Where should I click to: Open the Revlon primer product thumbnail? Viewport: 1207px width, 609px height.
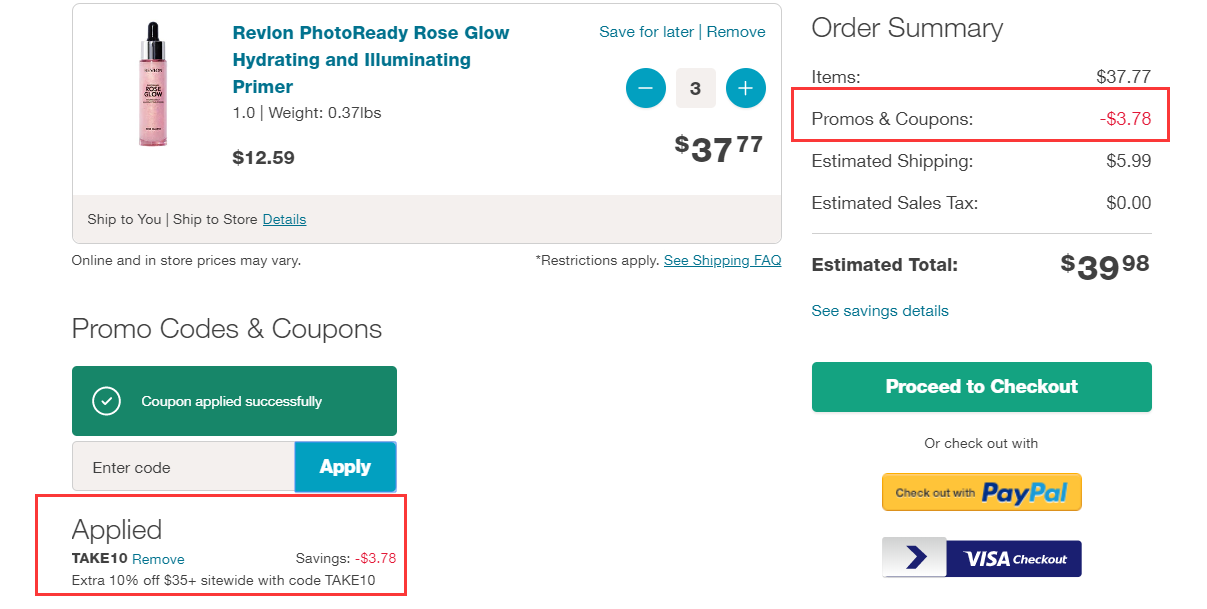153,84
